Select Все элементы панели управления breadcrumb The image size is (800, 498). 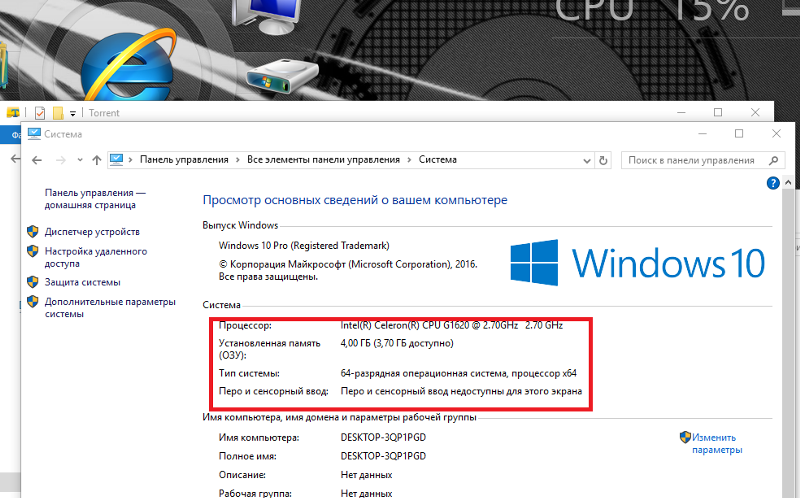tap(323, 160)
